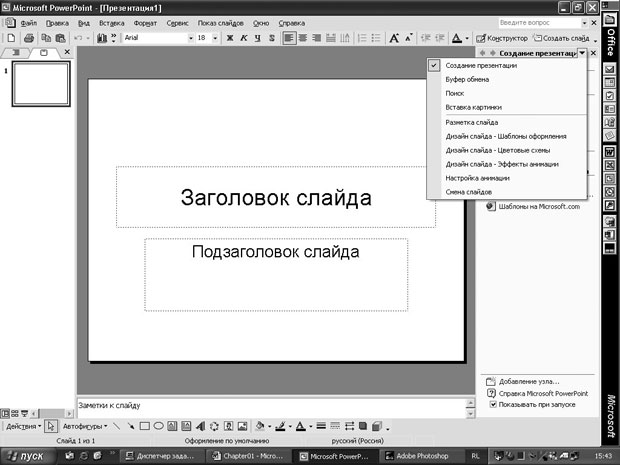Expand the Автофигуры drawing menu
Image resolution: width=620 pixels, height=465 pixels.
click(x=82, y=426)
